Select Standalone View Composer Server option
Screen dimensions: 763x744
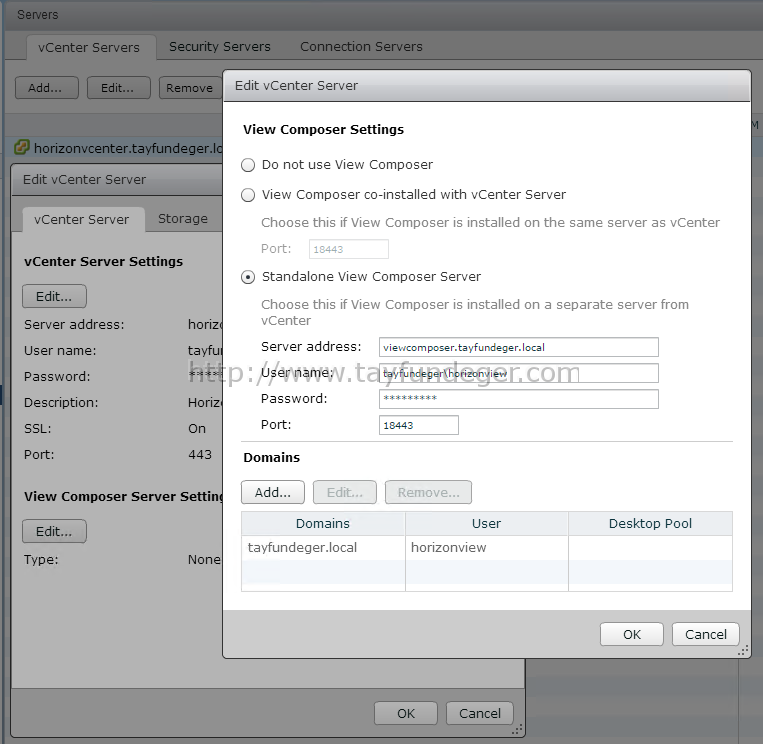coord(248,277)
